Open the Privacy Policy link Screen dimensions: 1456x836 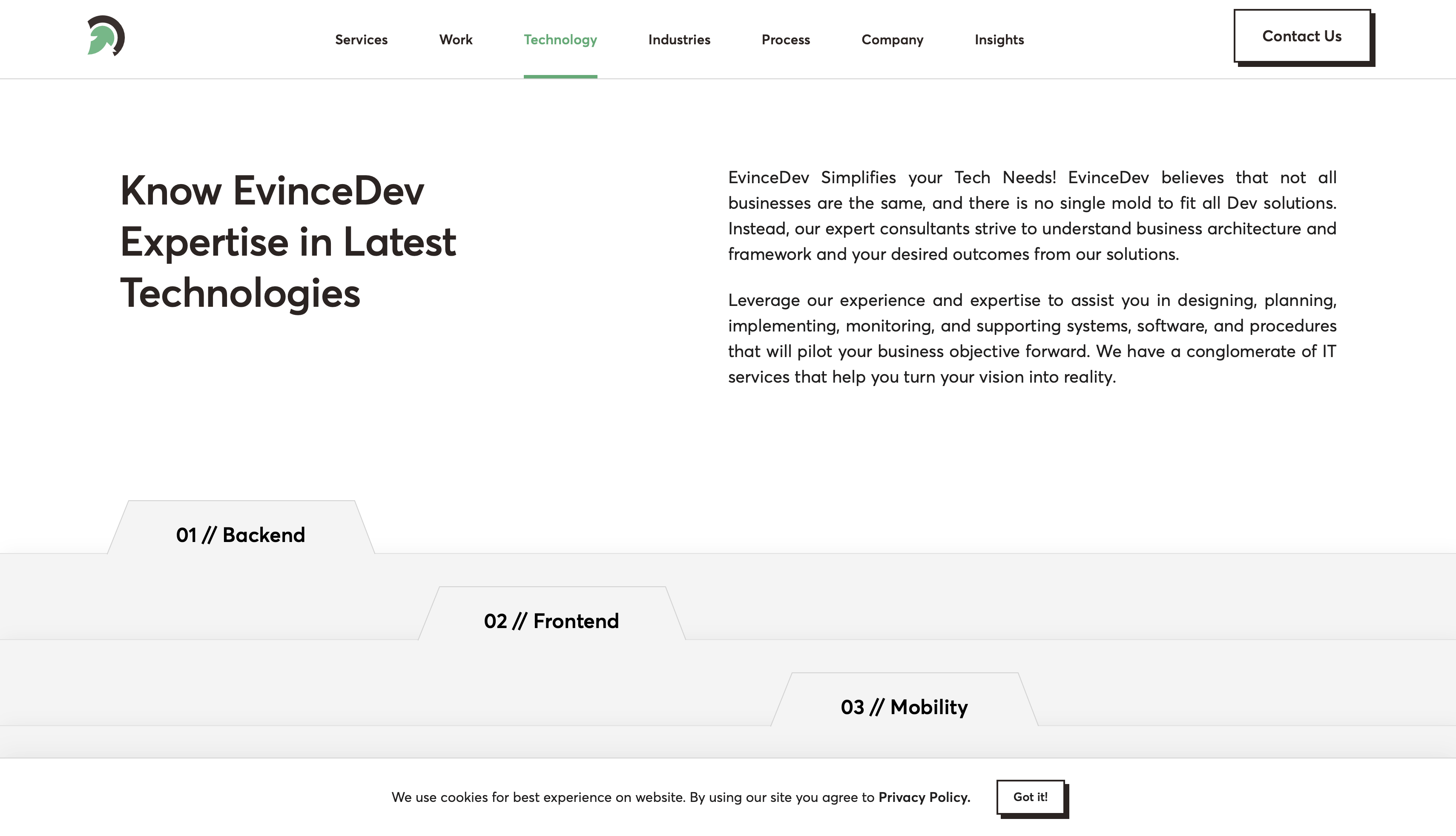(x=924, y=797)
